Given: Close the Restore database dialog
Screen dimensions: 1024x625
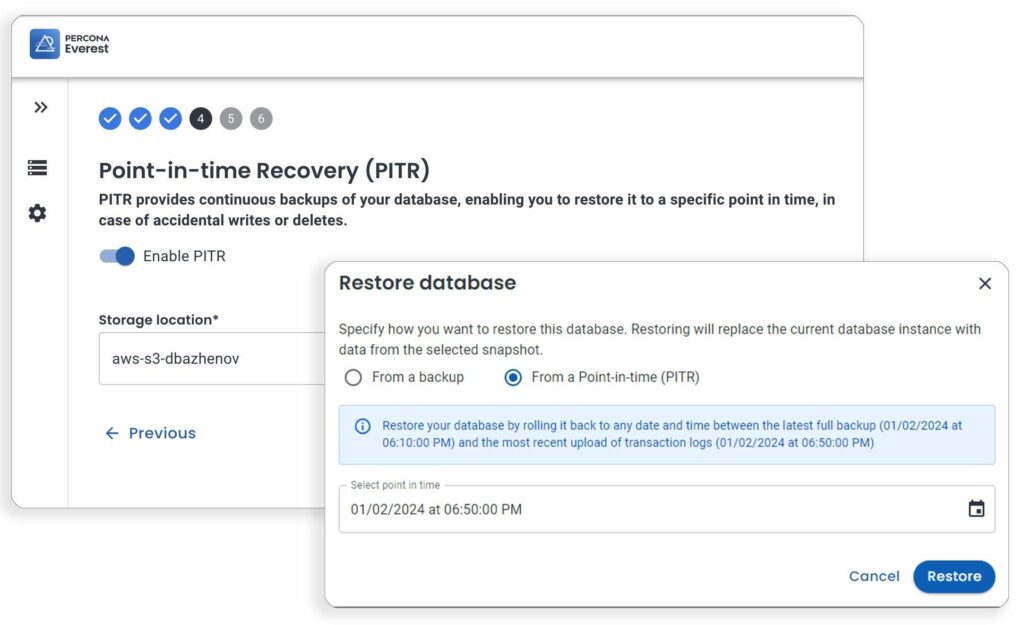Looking at the screenshot, I should pyautogui.click(x=985, y=284).
